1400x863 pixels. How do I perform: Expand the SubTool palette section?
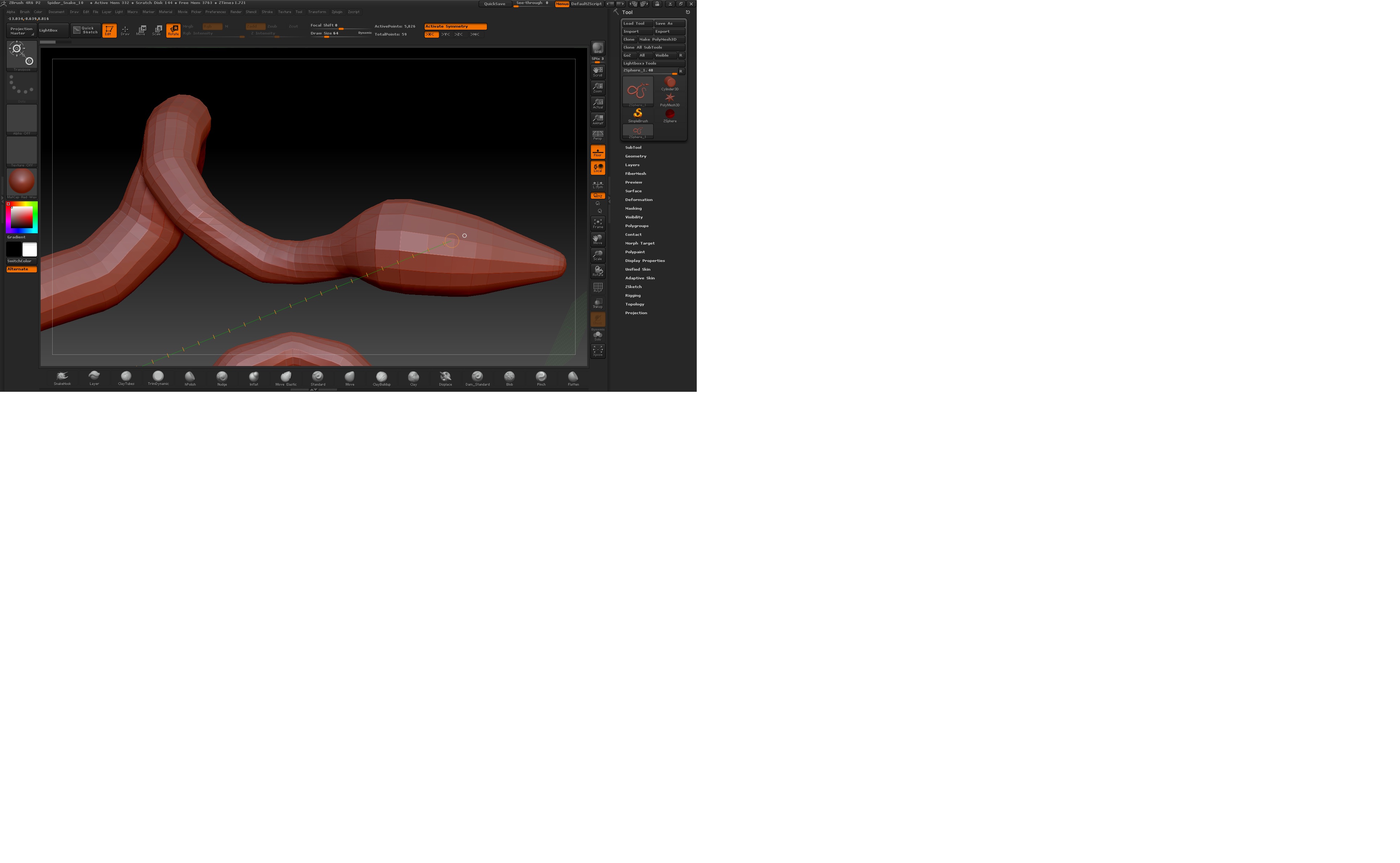pyautogui.click(x=633, y=147)
